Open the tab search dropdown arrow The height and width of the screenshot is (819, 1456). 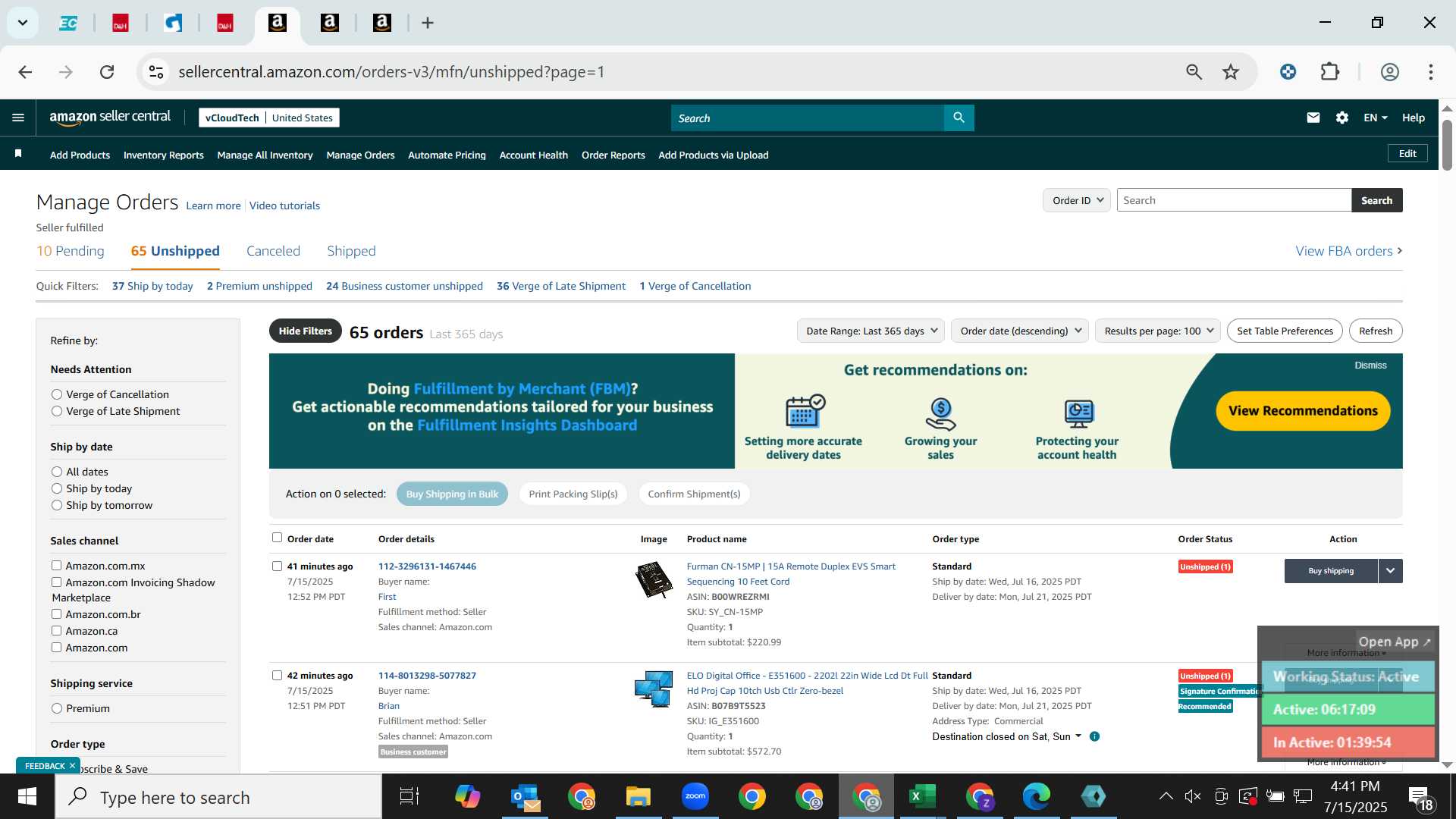pyautogui.click(x=23, y=23)
